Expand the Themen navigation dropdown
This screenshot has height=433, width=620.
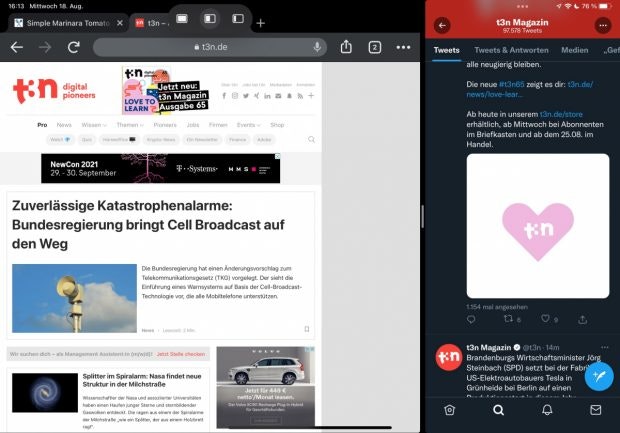pyautogui.click(x=130, y=125)
